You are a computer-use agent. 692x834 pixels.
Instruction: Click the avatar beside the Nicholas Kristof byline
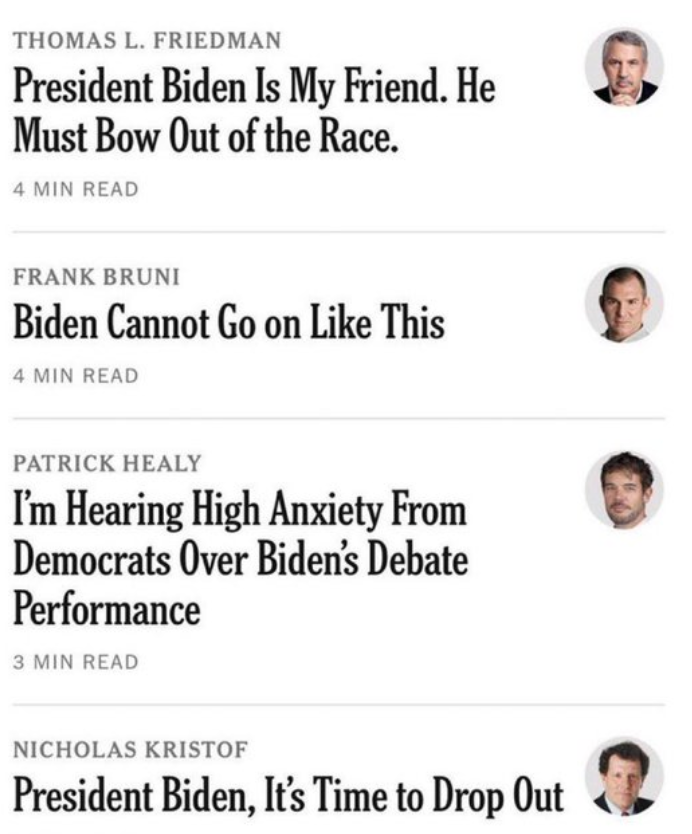click(x=624, y=777)
